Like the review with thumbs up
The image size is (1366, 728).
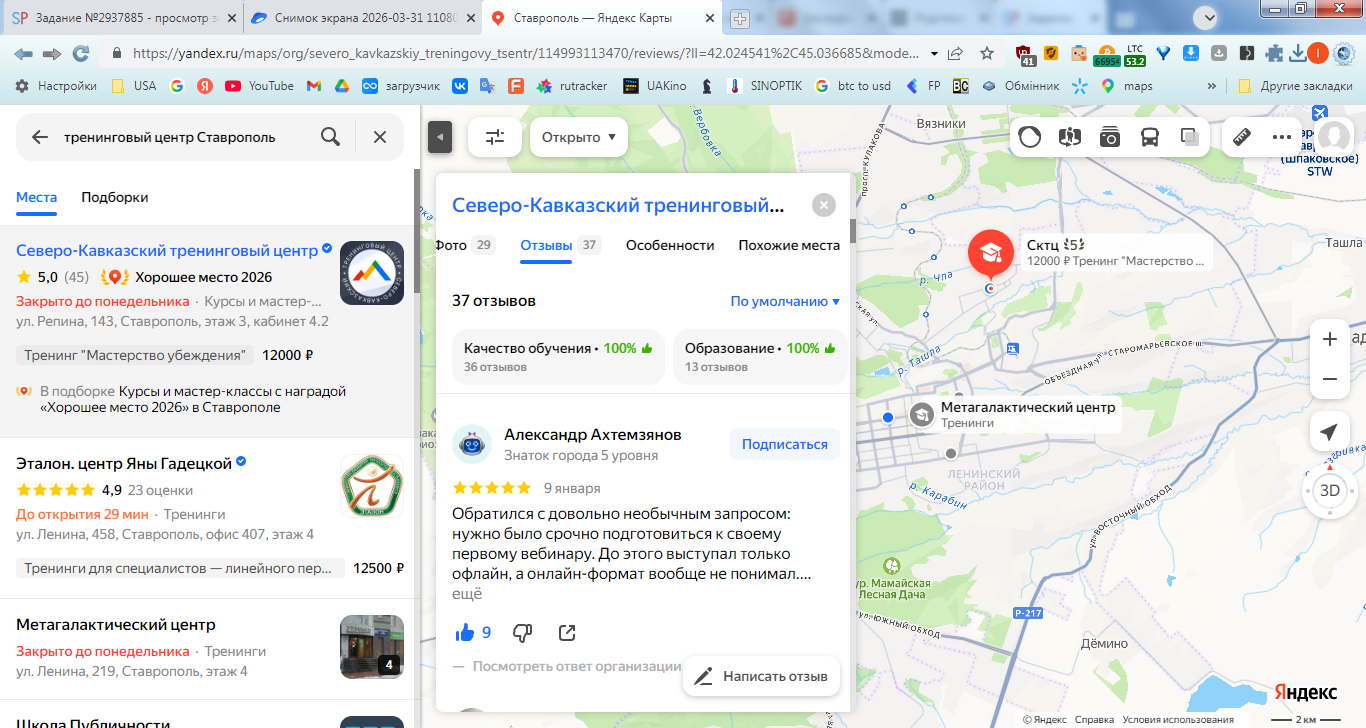point(465,632)
